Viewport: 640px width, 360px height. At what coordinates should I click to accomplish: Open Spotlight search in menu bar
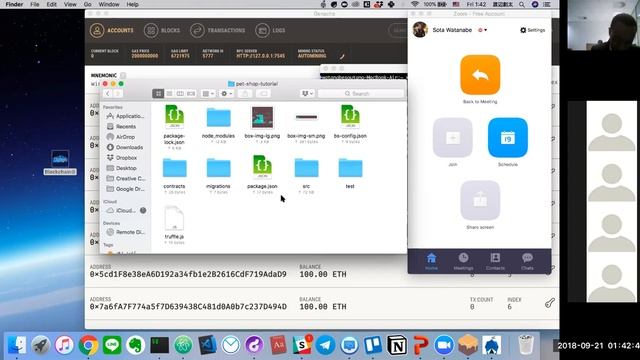(x=522, y=4)
